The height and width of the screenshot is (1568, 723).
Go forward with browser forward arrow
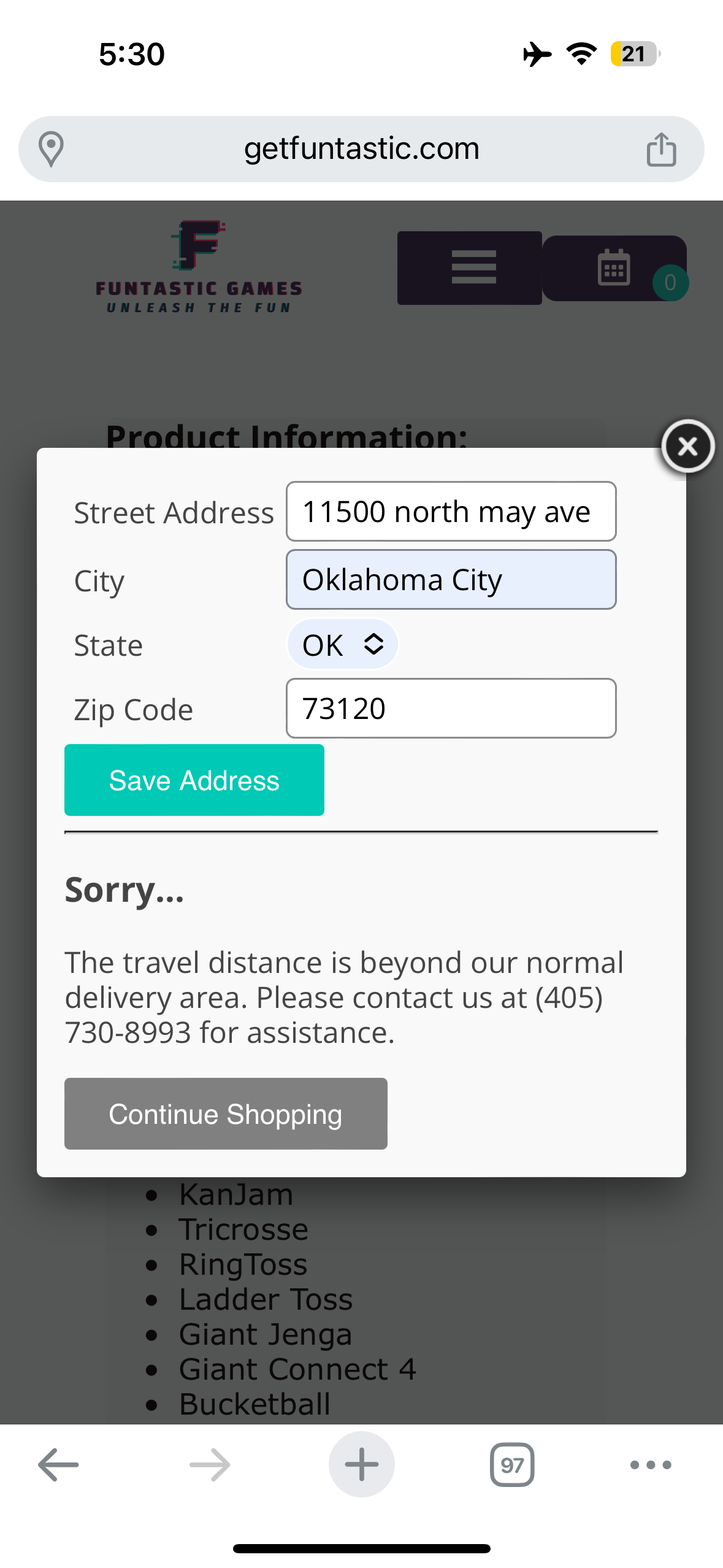(210, 1464)
